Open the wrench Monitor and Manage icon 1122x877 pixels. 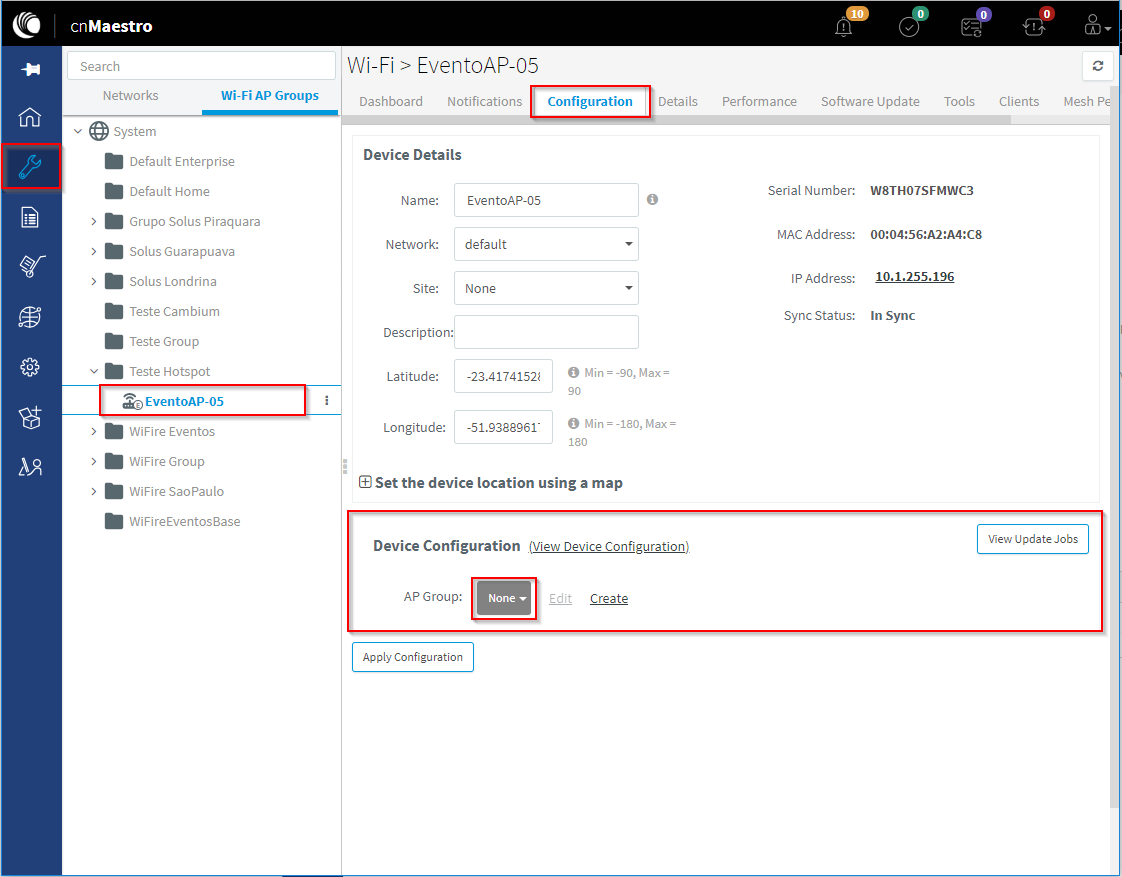(x=30, y=167)
